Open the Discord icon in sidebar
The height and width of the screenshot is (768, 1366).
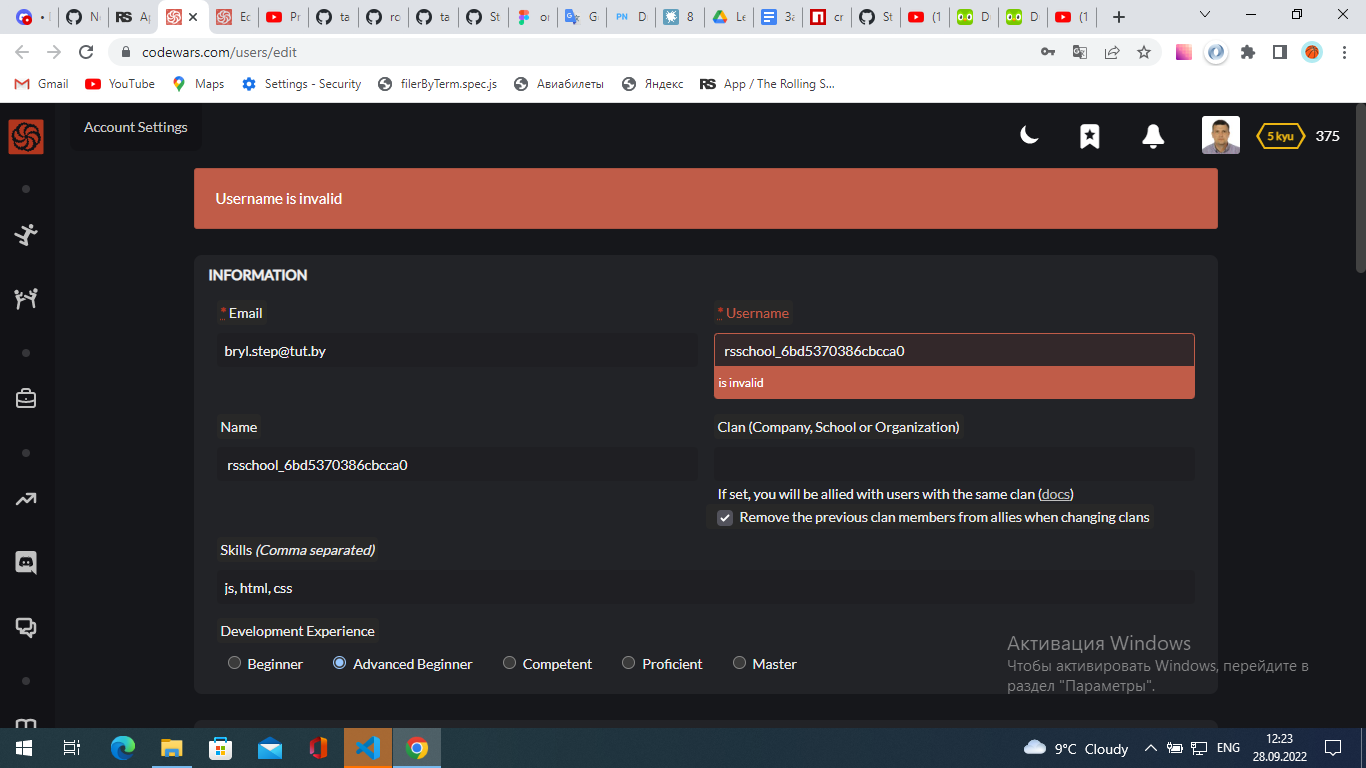[24, 562]
